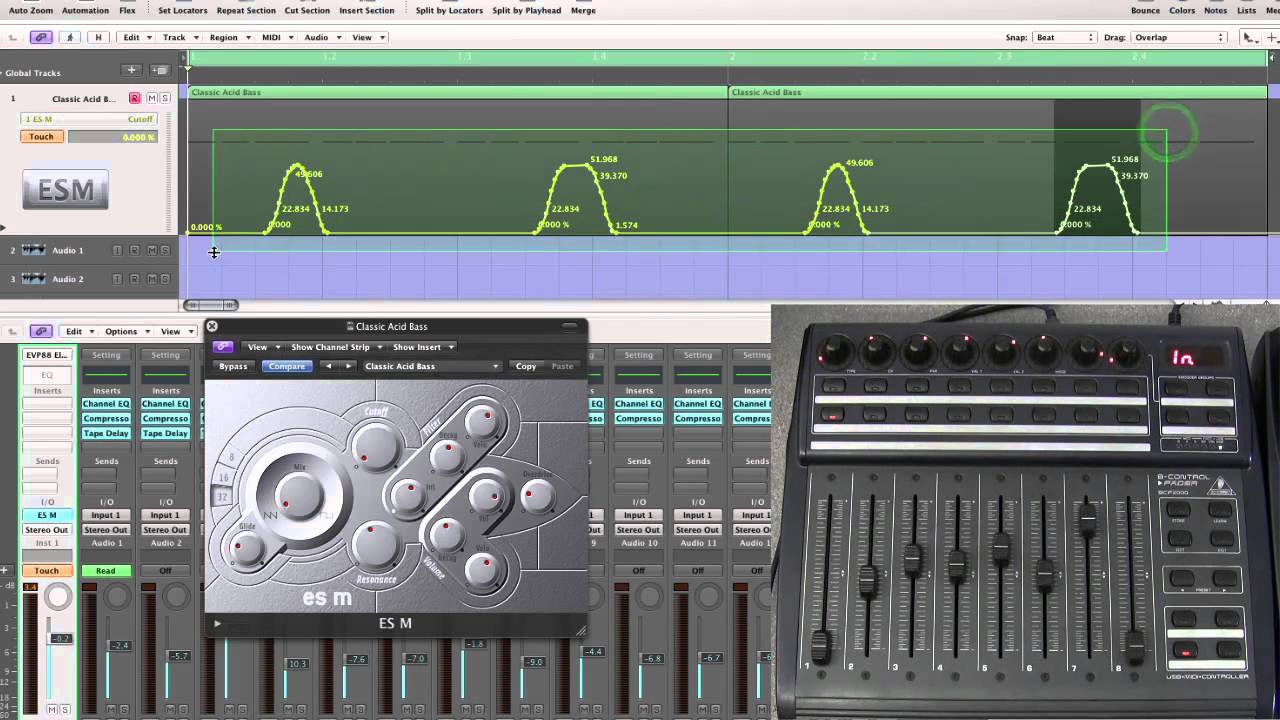Select the pointer tool menu at top right

tap(1250, 37)
